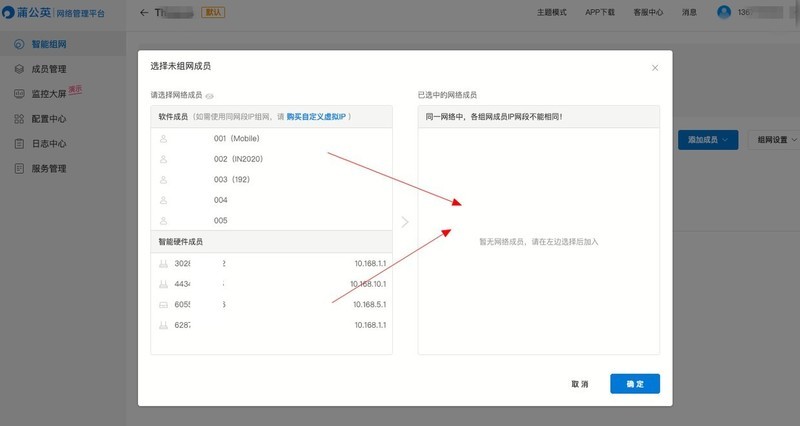Screen dimensions: 800x426
Task: Open 客服中心 from the top bar
Action: tap(648, 12)
